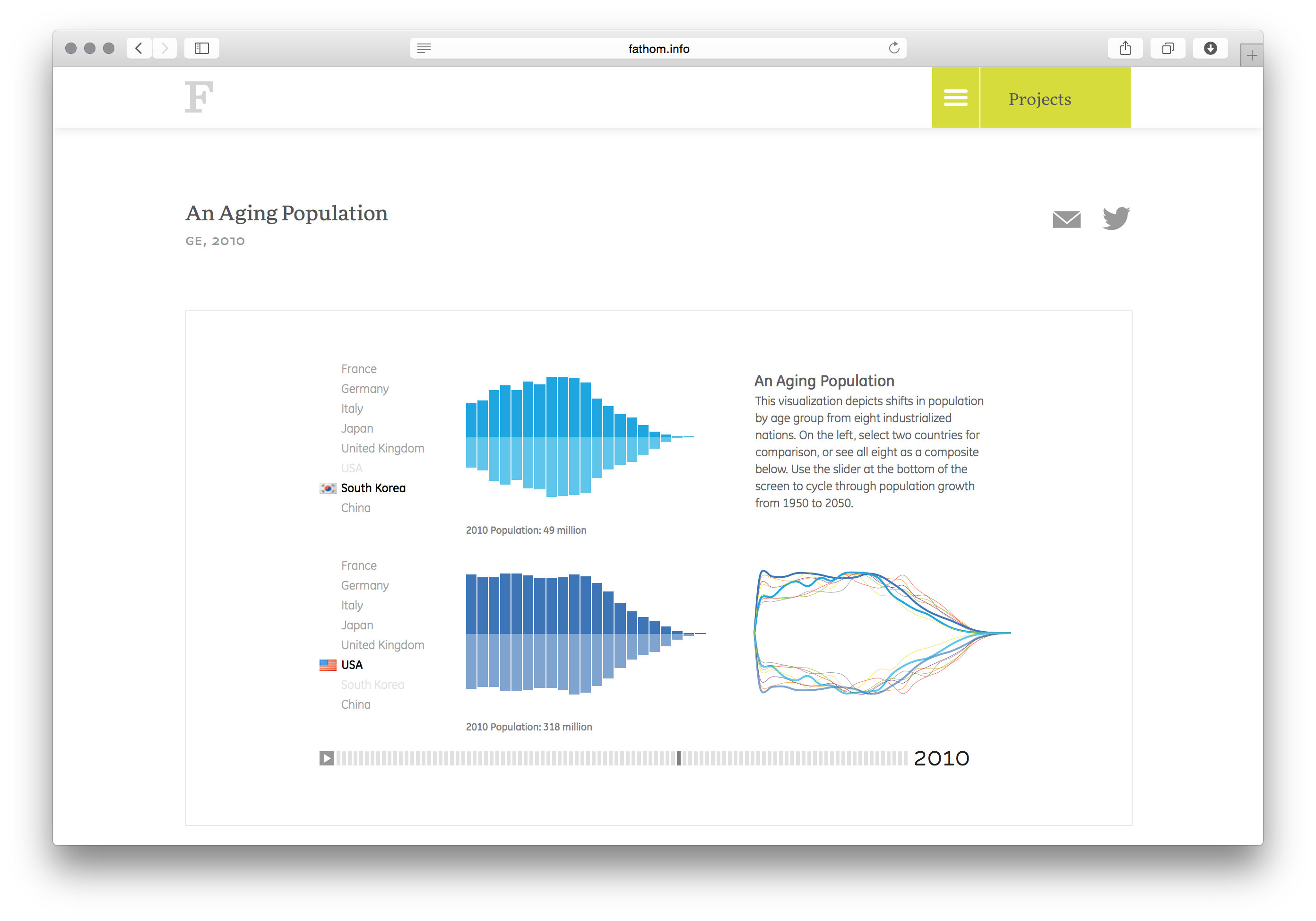Open a new browser tab
Screen dimensions: 1316x921
tap(1252, 54)
